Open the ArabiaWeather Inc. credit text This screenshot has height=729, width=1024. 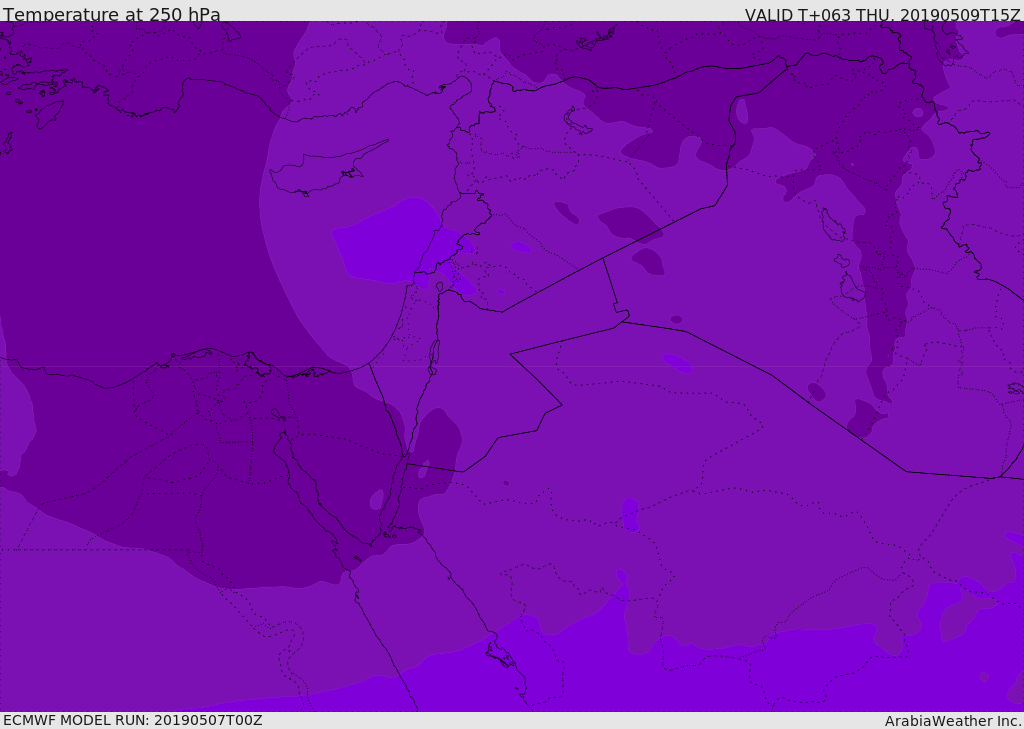(x=953, y=721)
